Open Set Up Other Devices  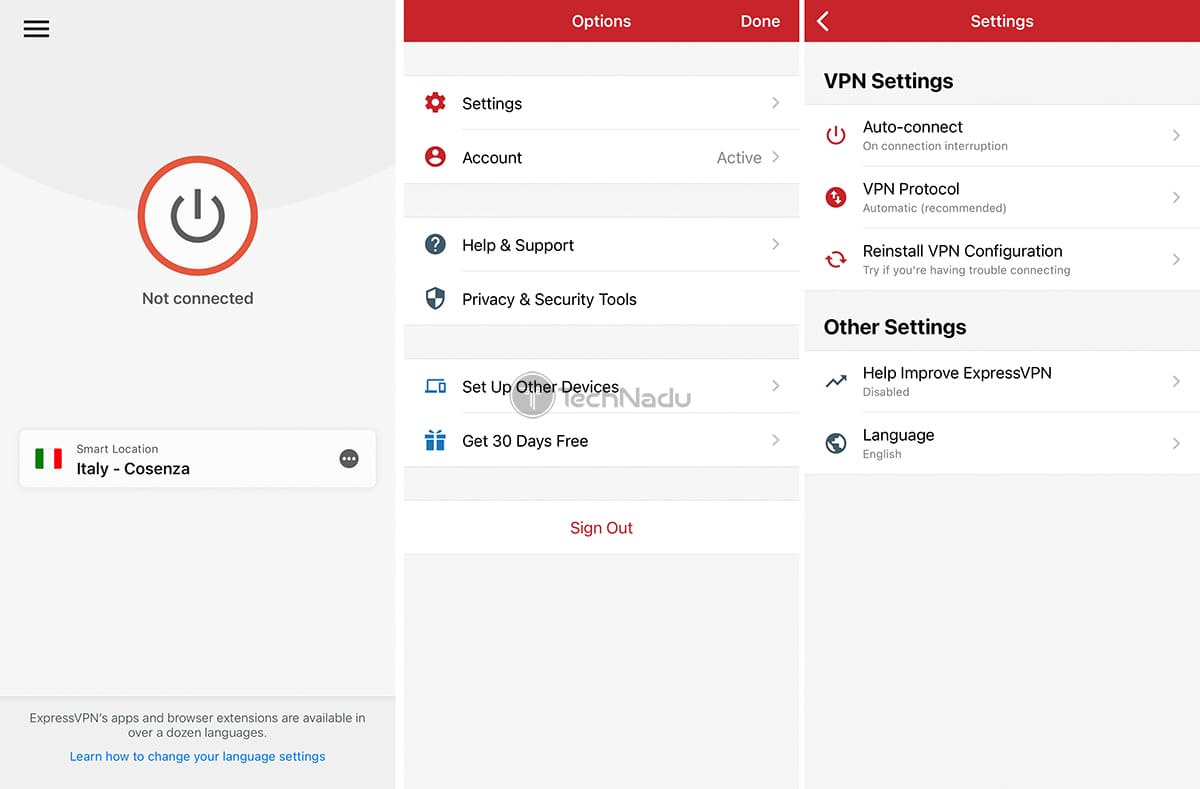click(602, 387)
